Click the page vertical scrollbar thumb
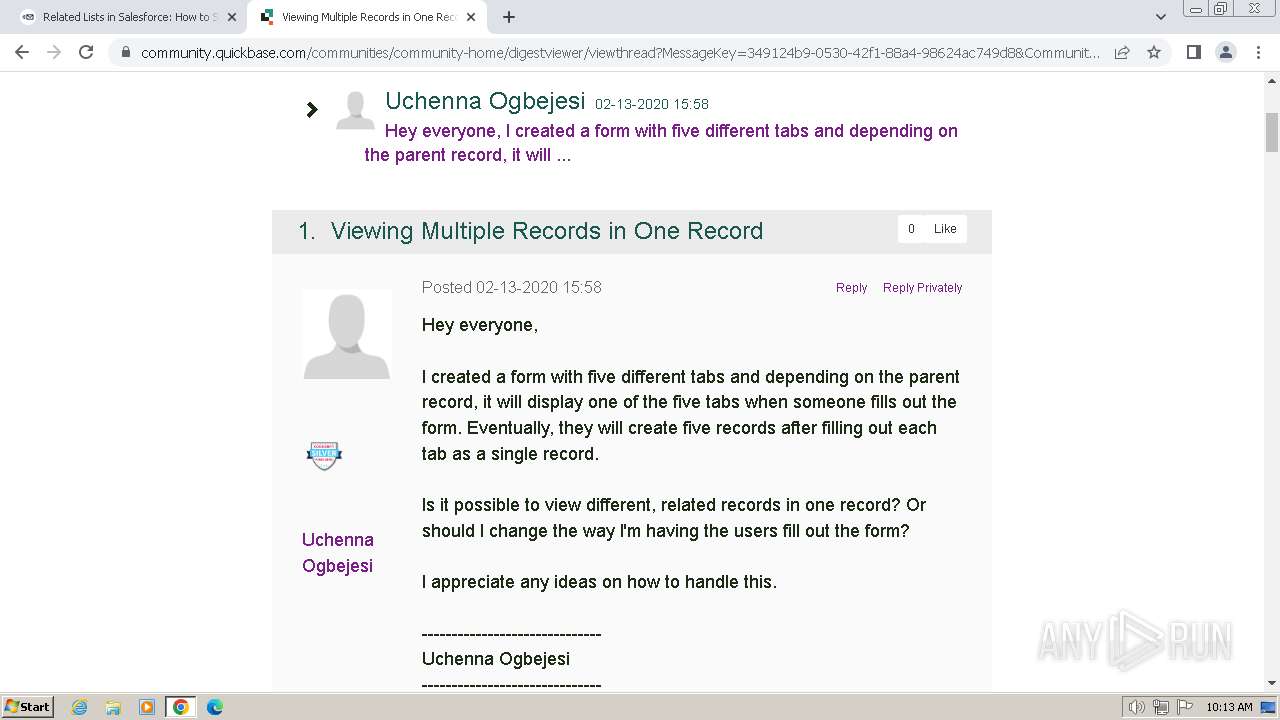This screenshot has width=1280, height=720. 1272,132
